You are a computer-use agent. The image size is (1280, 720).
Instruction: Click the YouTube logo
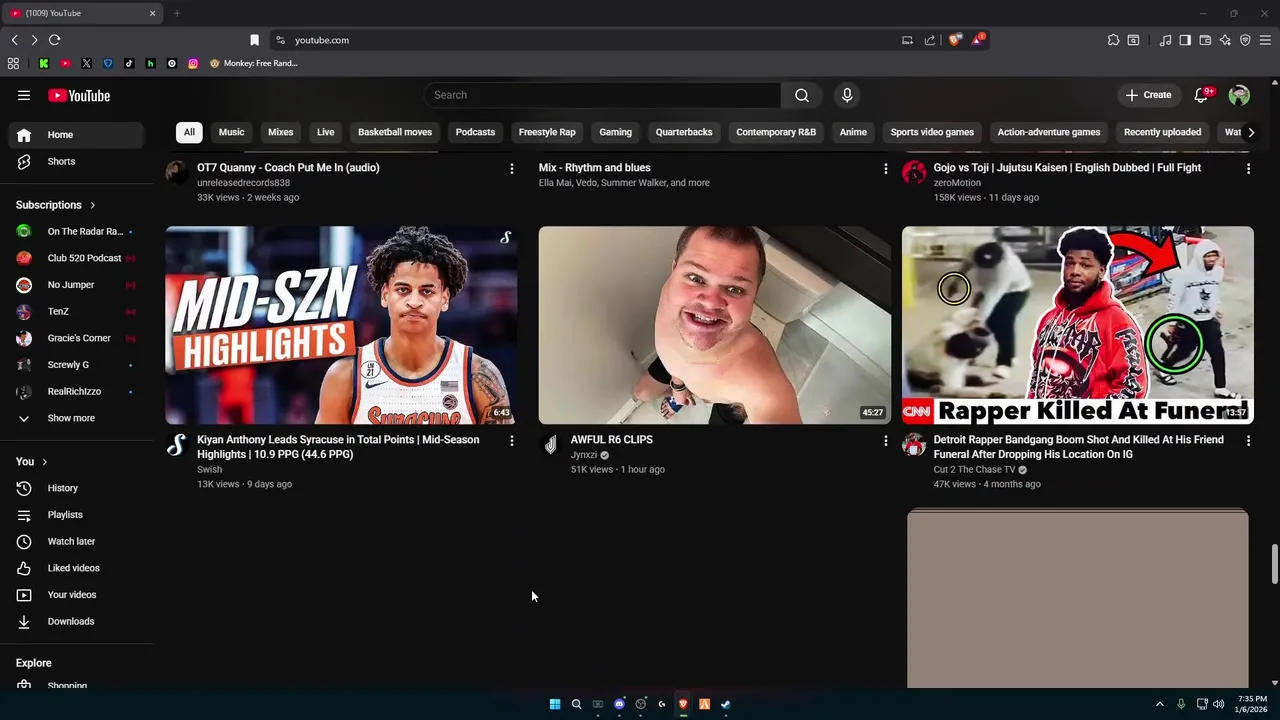tap(79, 96)
